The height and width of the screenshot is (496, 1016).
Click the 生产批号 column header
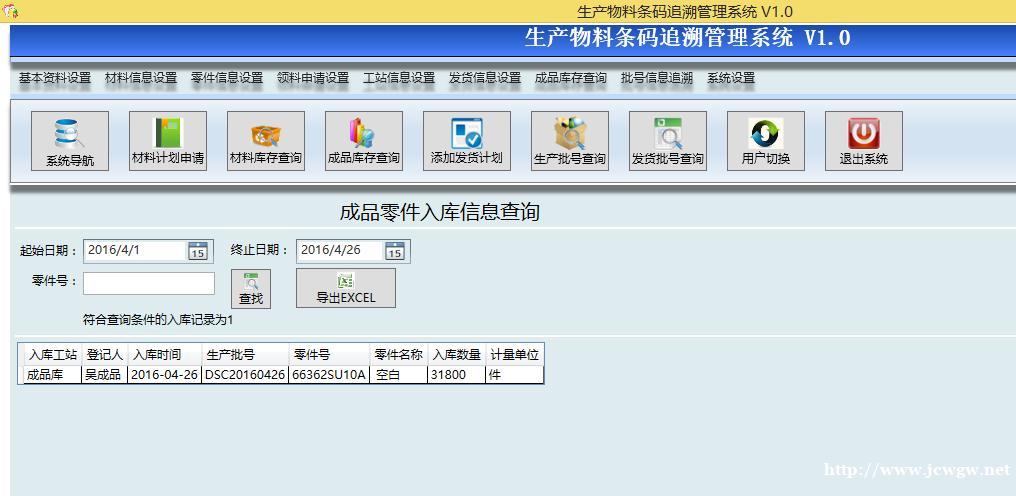(x=231, y=355)
